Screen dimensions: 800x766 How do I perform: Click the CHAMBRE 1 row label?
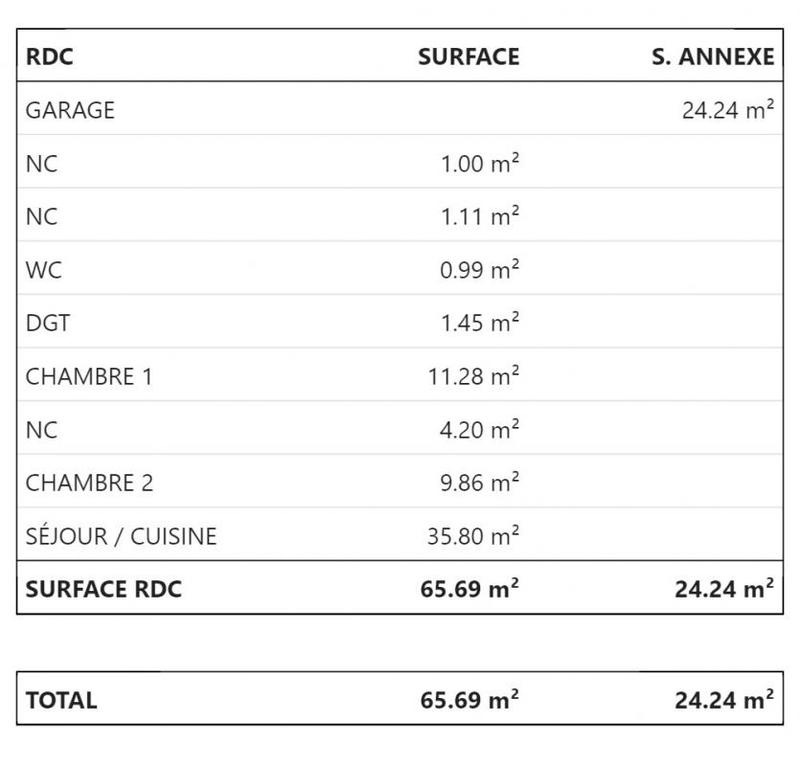pyautogui.click(x=89, y=376)
